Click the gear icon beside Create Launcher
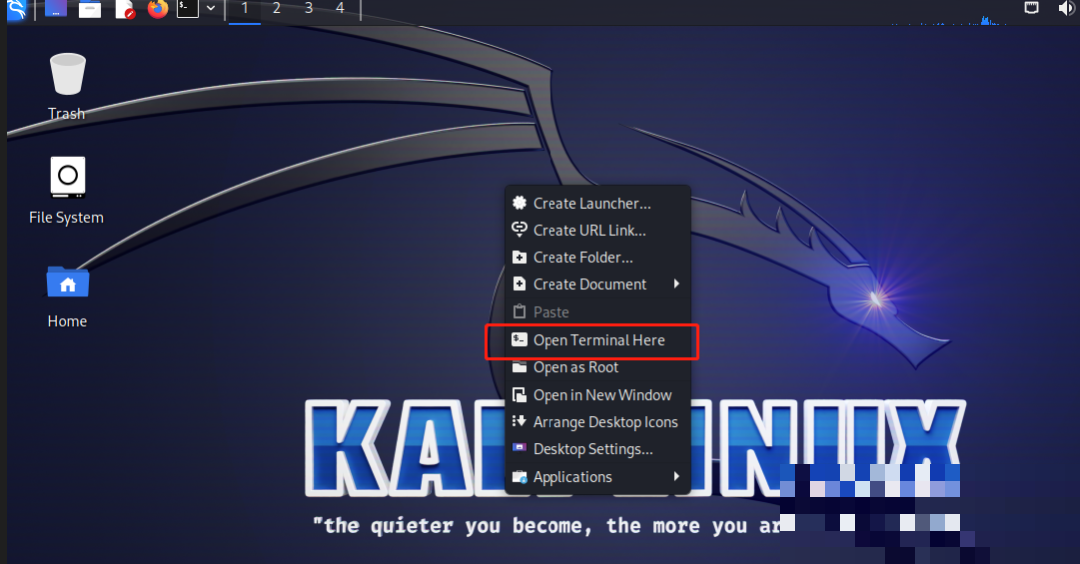 pos(519,202)
